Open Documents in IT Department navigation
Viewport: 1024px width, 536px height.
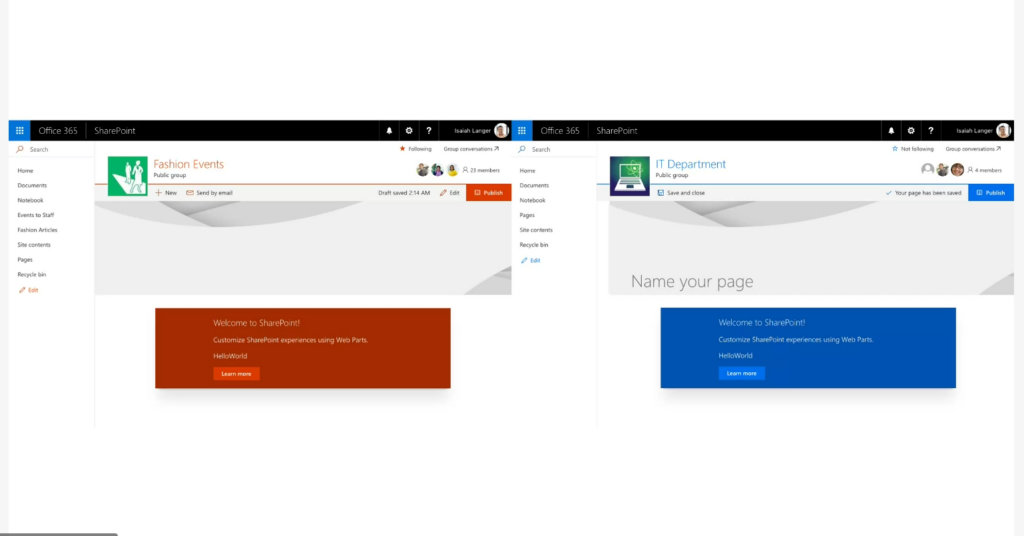[534, 185]
